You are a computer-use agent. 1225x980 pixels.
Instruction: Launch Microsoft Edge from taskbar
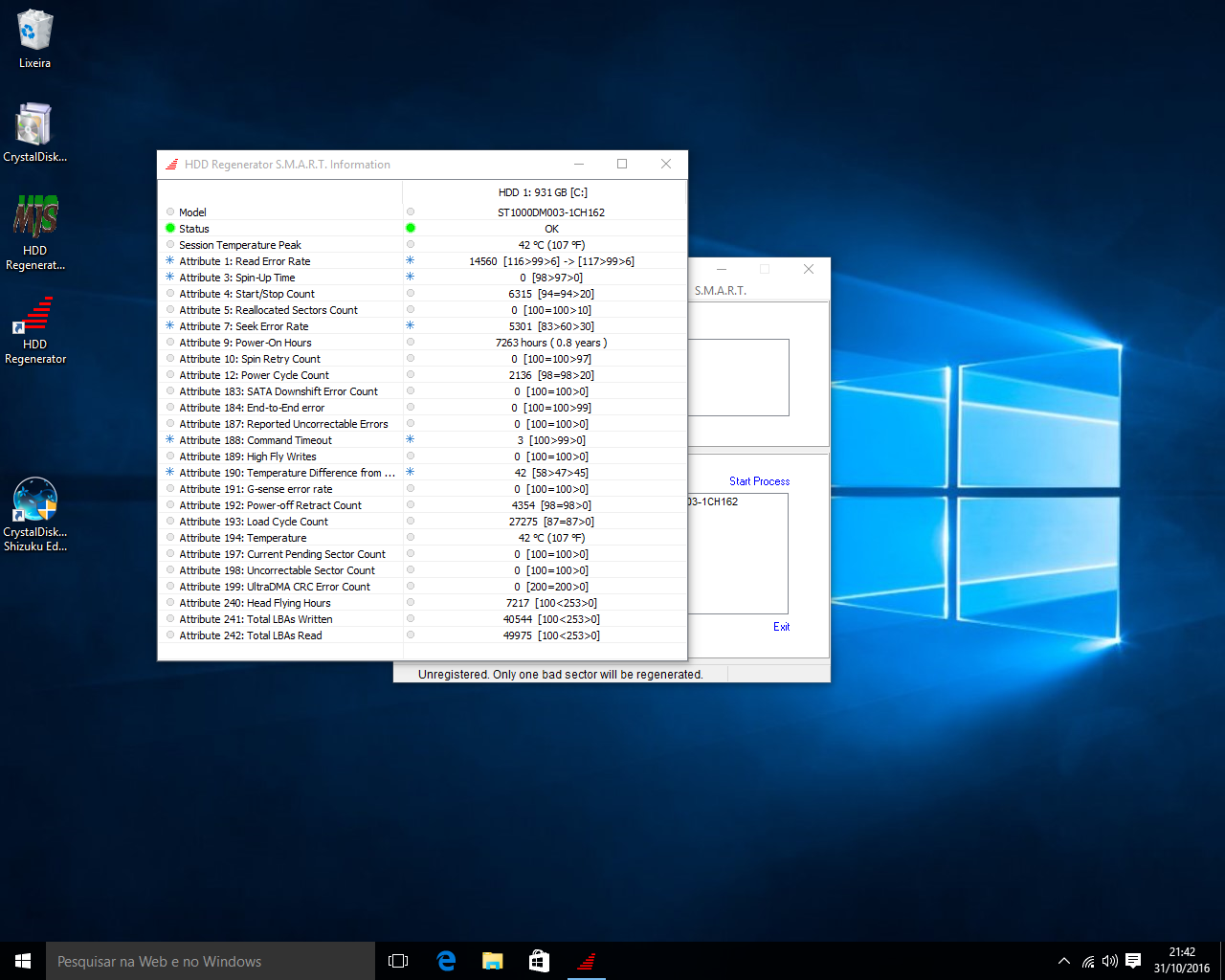(446, 961)
